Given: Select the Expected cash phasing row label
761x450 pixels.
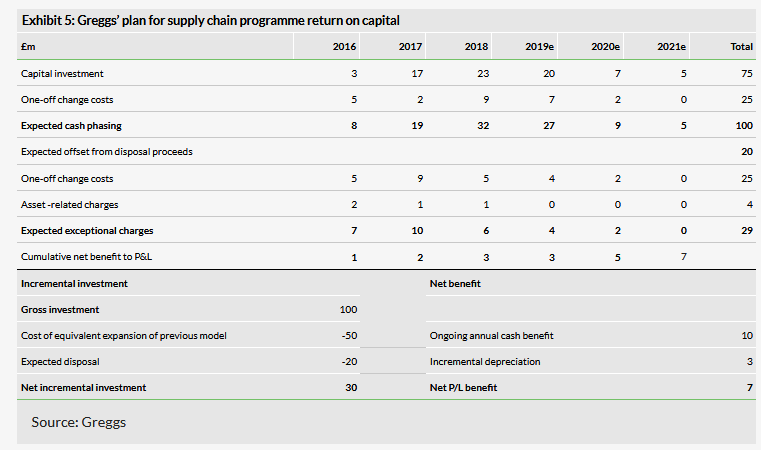Looking at the screenshot, I should (71, 126).
